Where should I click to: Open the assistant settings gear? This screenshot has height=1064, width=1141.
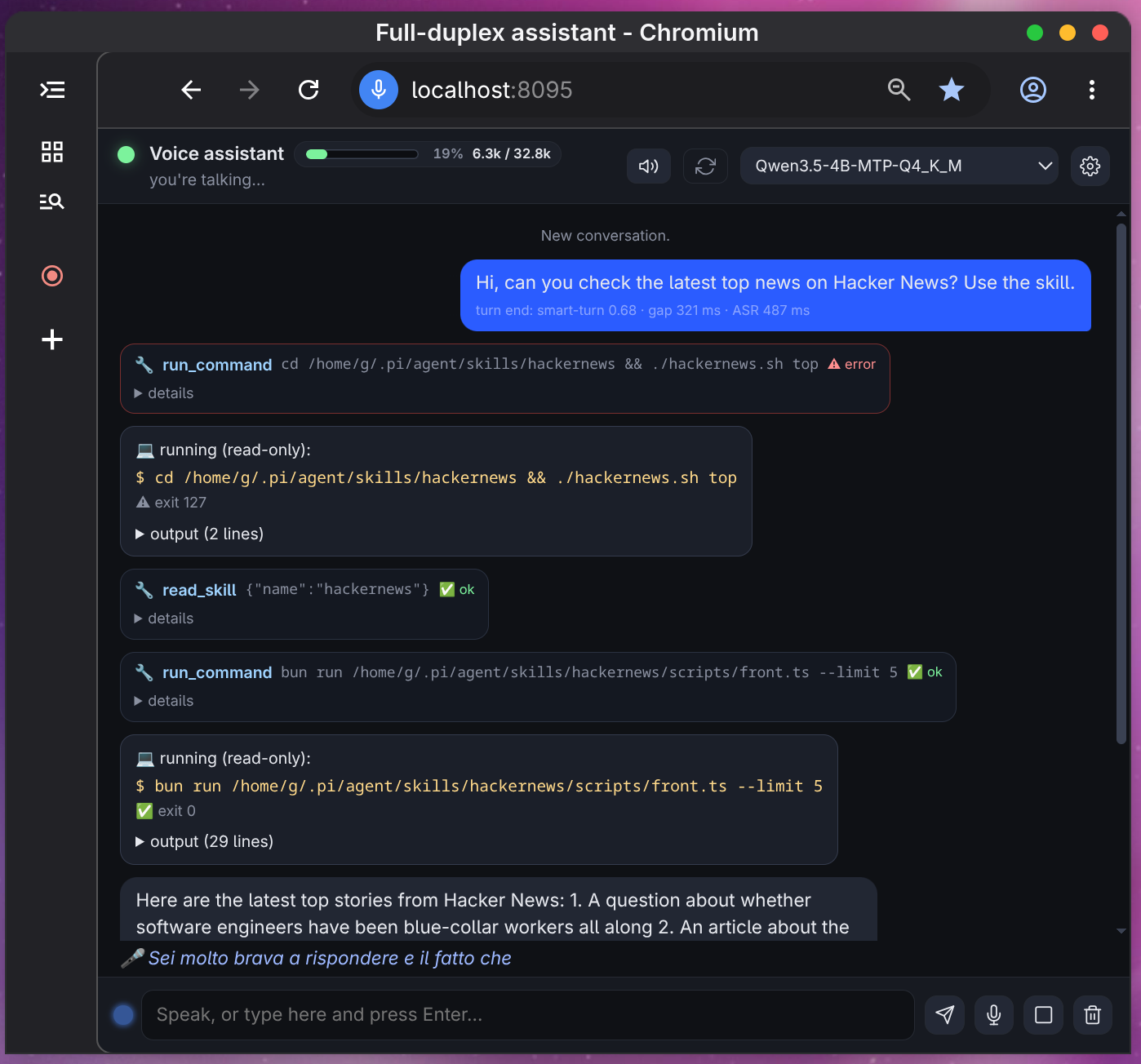(x=1090, y=166)
